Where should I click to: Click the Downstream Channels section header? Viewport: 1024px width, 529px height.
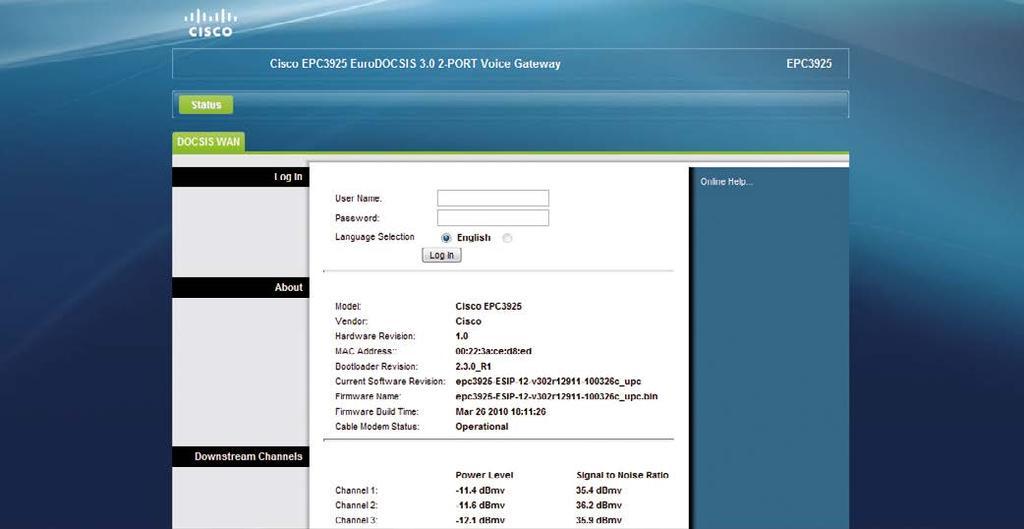point(240,457)
